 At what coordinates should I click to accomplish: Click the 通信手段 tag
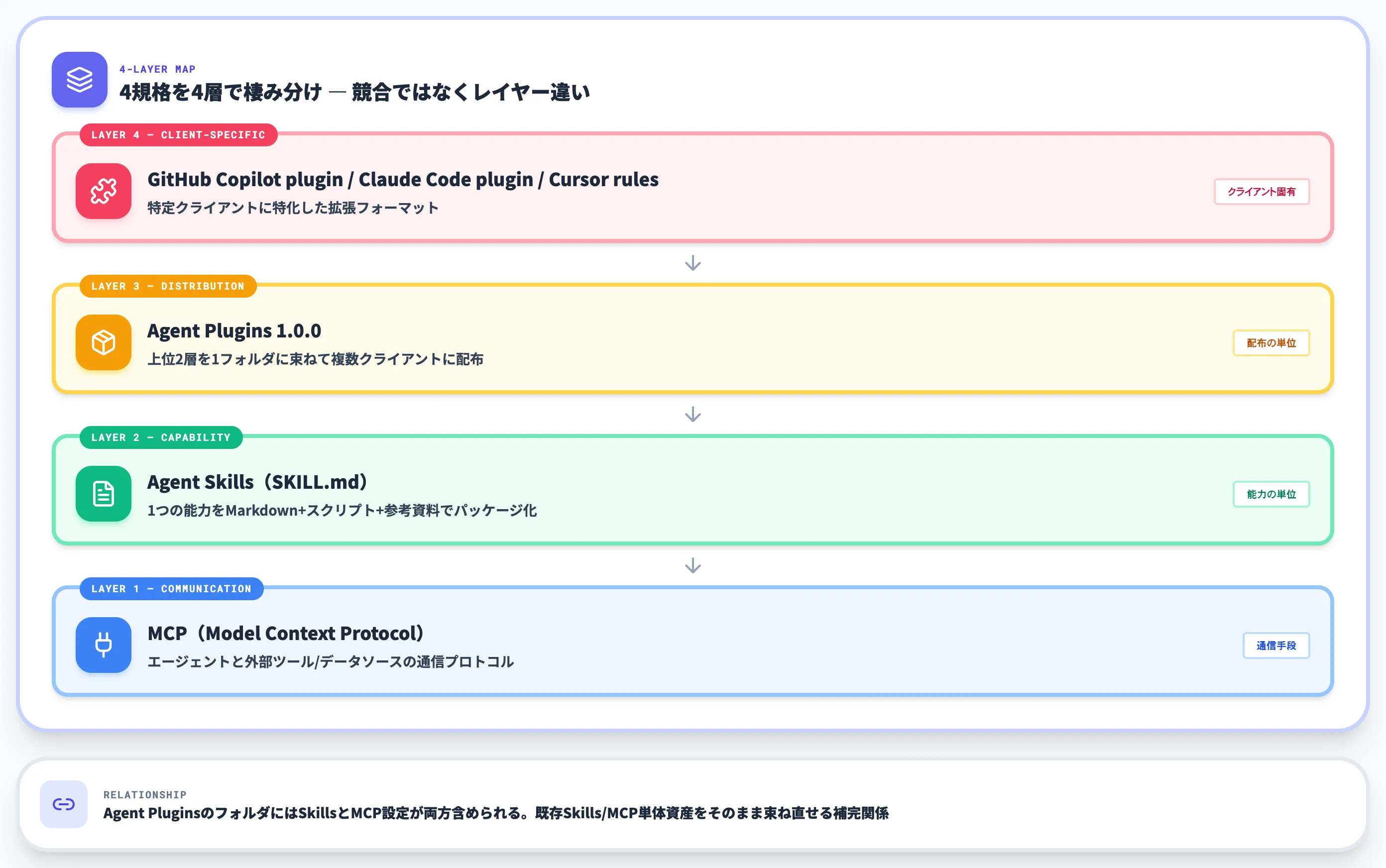tap(1276, 646)
